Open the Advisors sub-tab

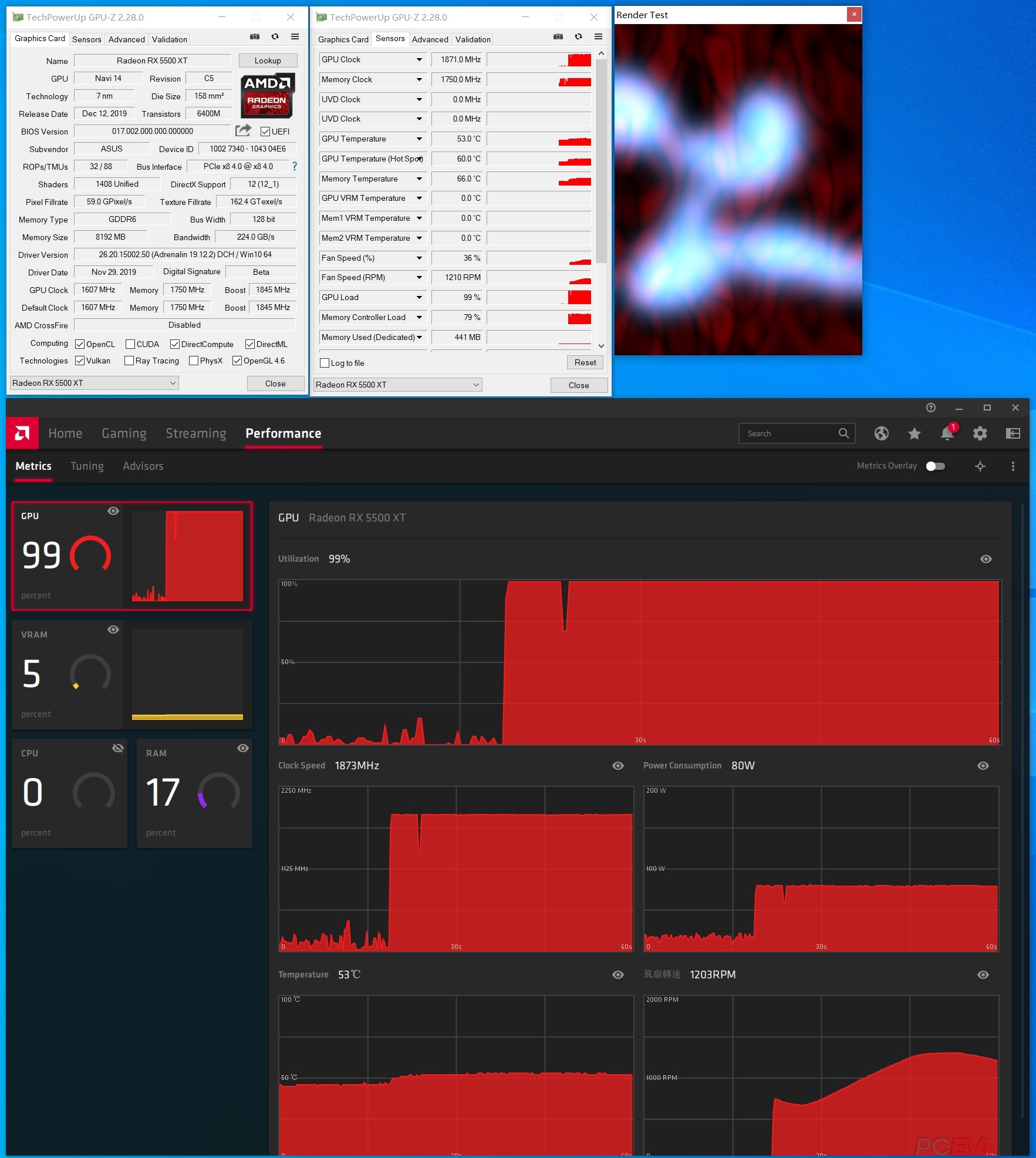(143, 466)
